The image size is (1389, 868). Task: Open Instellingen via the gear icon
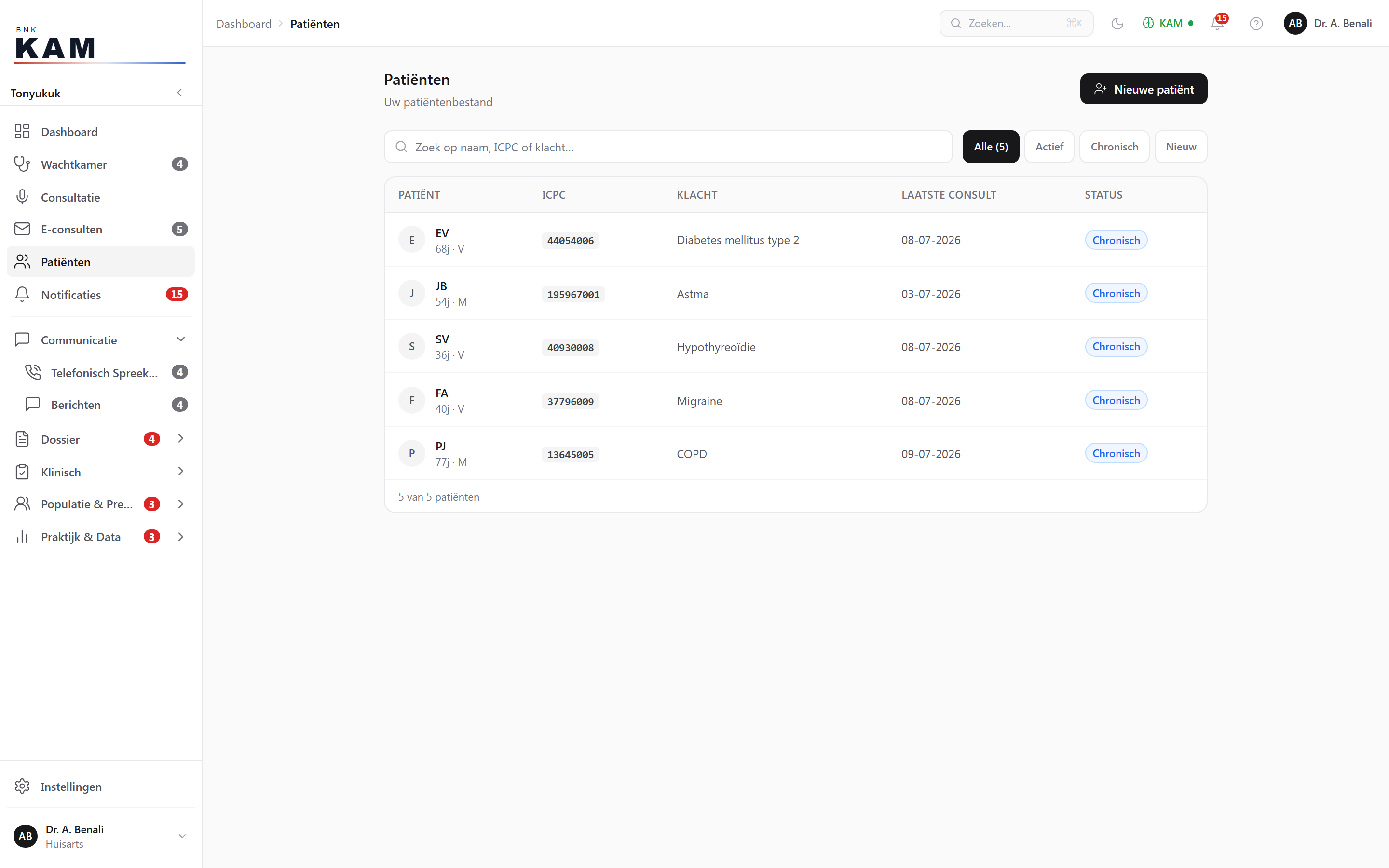tap(22, 786)
